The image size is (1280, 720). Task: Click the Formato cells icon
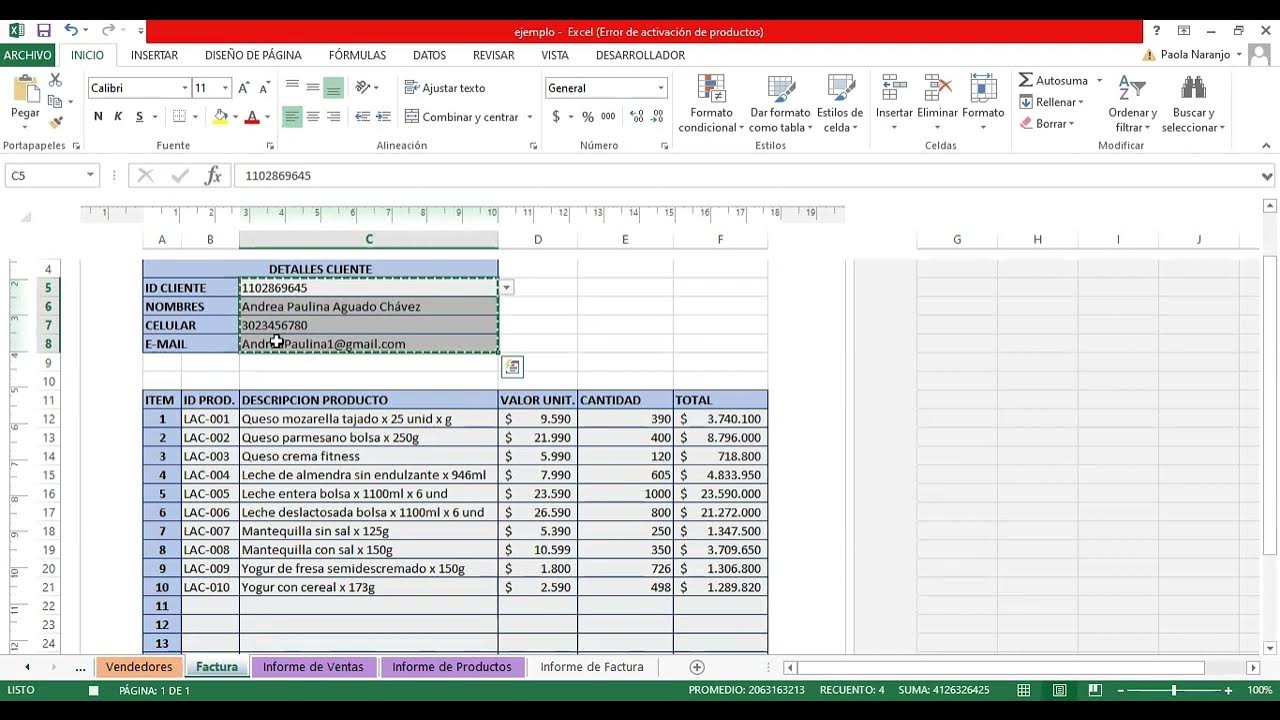tap(983, 88)
